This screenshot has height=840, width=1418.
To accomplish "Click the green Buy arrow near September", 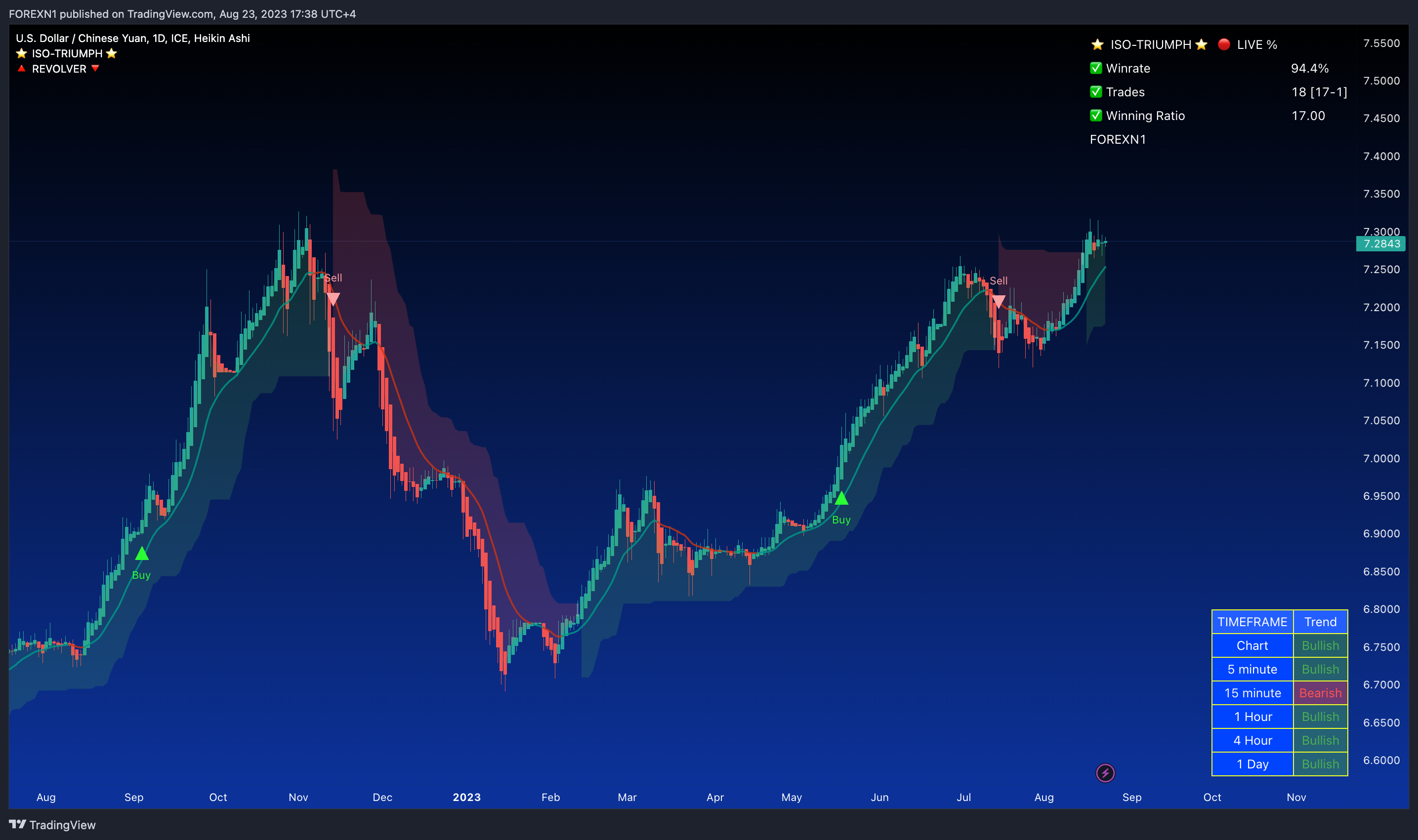I will pyautogui.click(x=142, y=554).
